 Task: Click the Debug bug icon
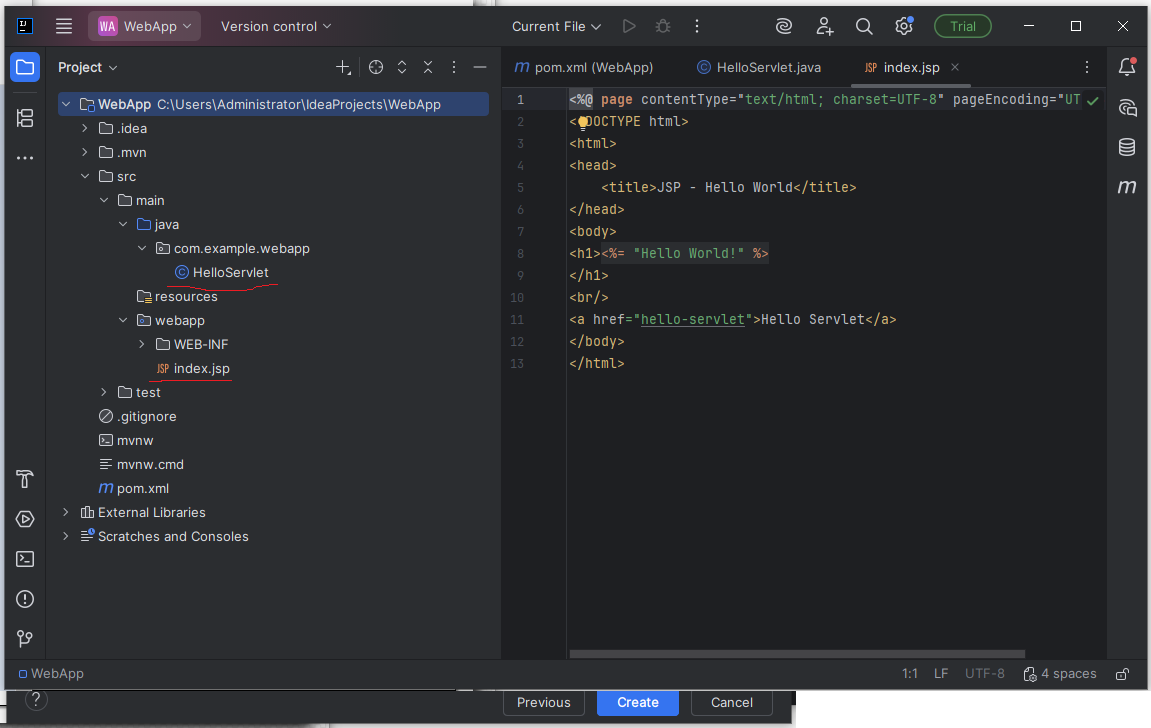662,27
